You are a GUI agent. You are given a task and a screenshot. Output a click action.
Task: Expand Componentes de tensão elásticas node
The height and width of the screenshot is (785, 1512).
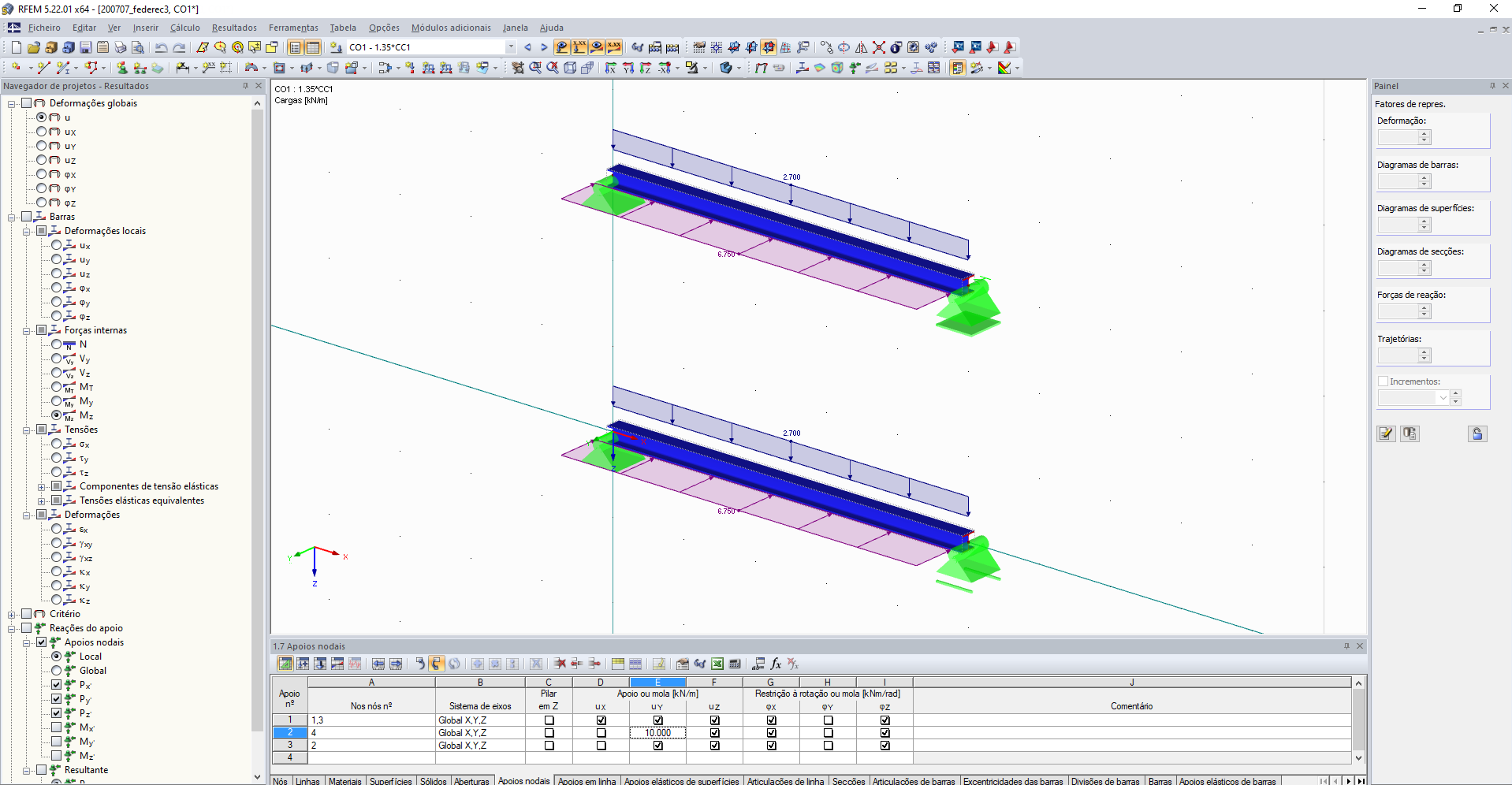[42, 486]
